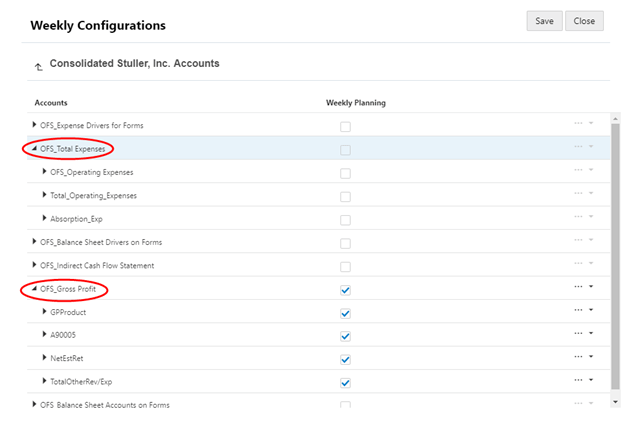Click the Close button
The height and width of the screenshot is (426, 624).
(584, 21)
